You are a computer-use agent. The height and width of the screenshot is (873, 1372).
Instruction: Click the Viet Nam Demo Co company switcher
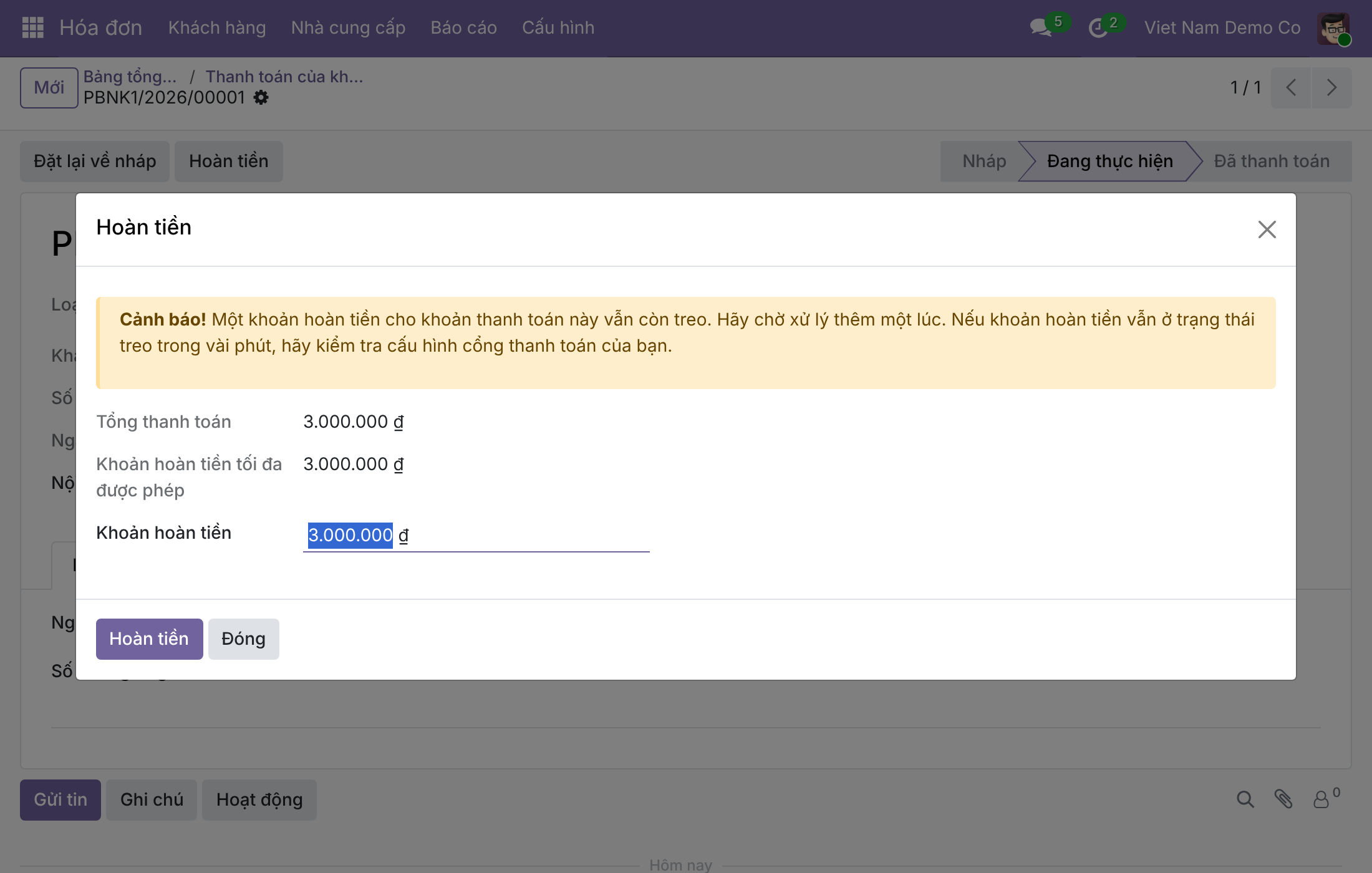pyautogui.click(x=1222, y=27)
